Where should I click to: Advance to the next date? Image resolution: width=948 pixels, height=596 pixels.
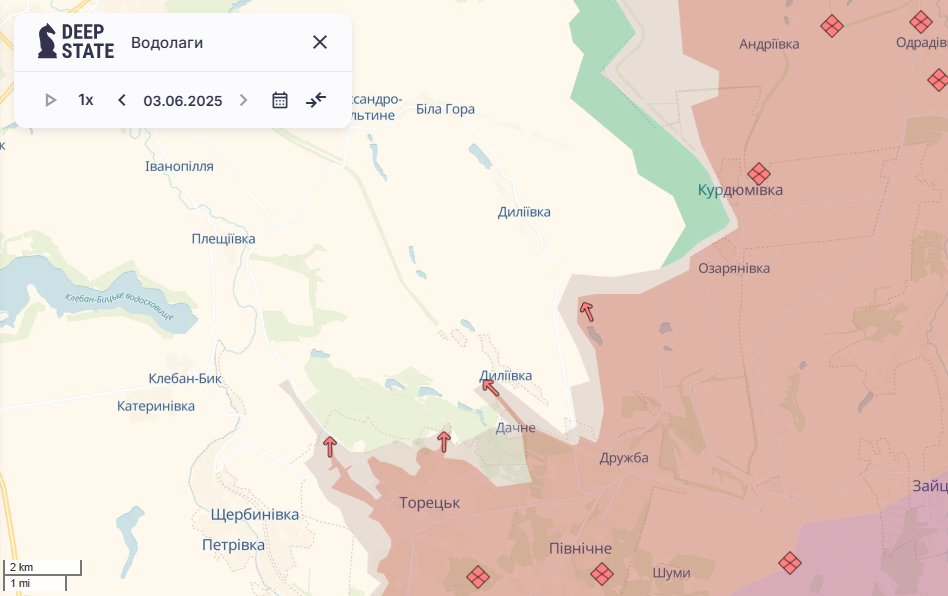coord(243,100)
